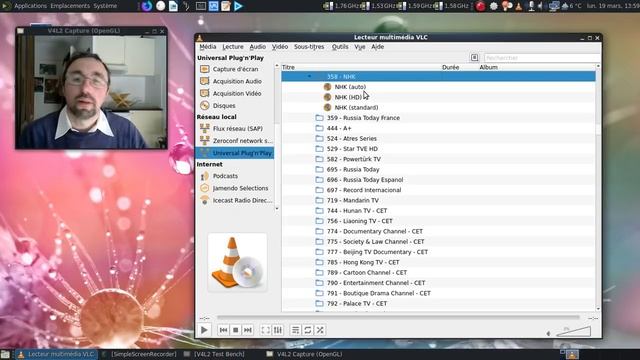Click the Play button in VLC
Image resolution: width=640 pixels, height=360 pixels.
point(204,330)
